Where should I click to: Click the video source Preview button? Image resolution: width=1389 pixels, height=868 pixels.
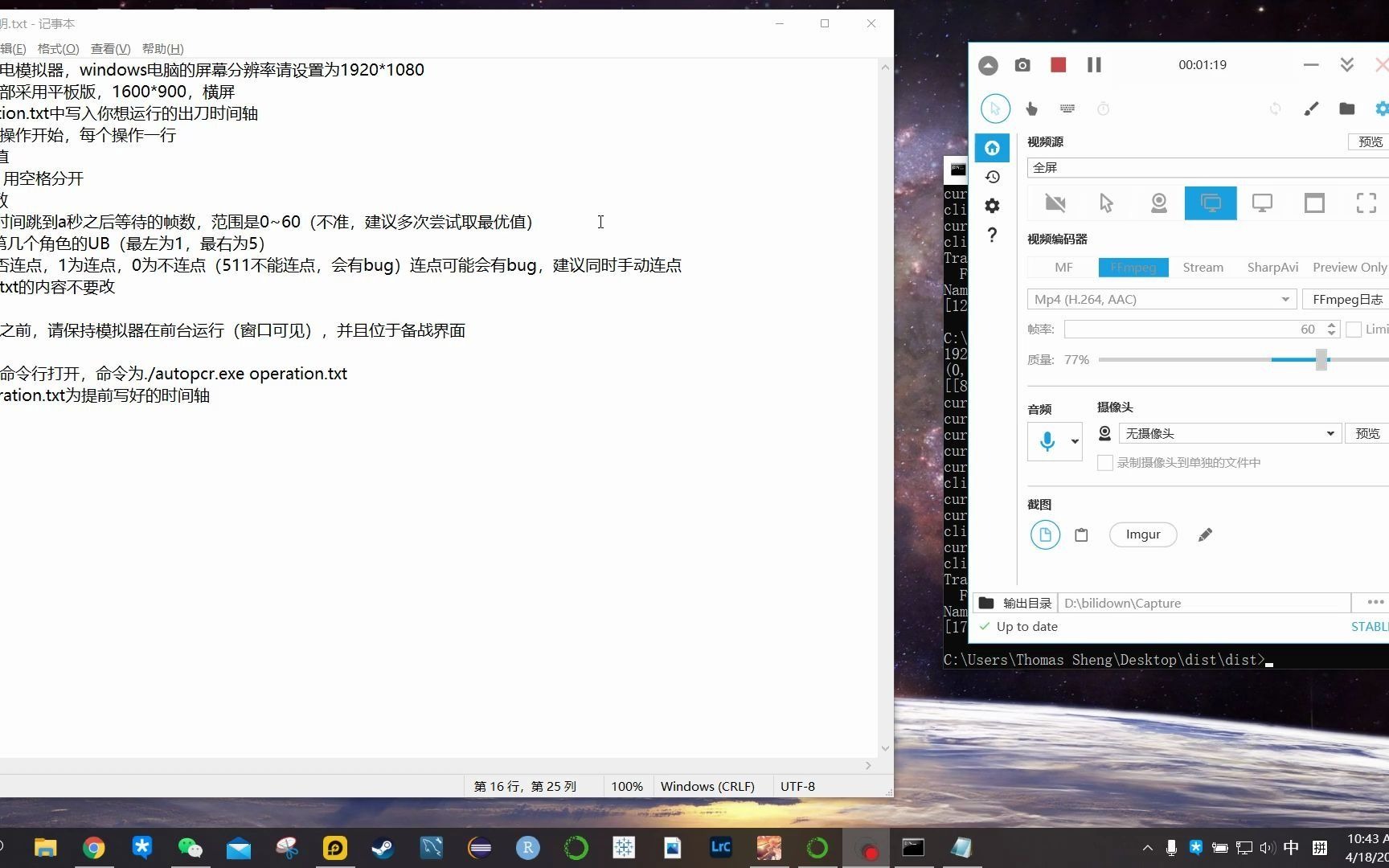pyautogui.click(x=1370, y=142)
